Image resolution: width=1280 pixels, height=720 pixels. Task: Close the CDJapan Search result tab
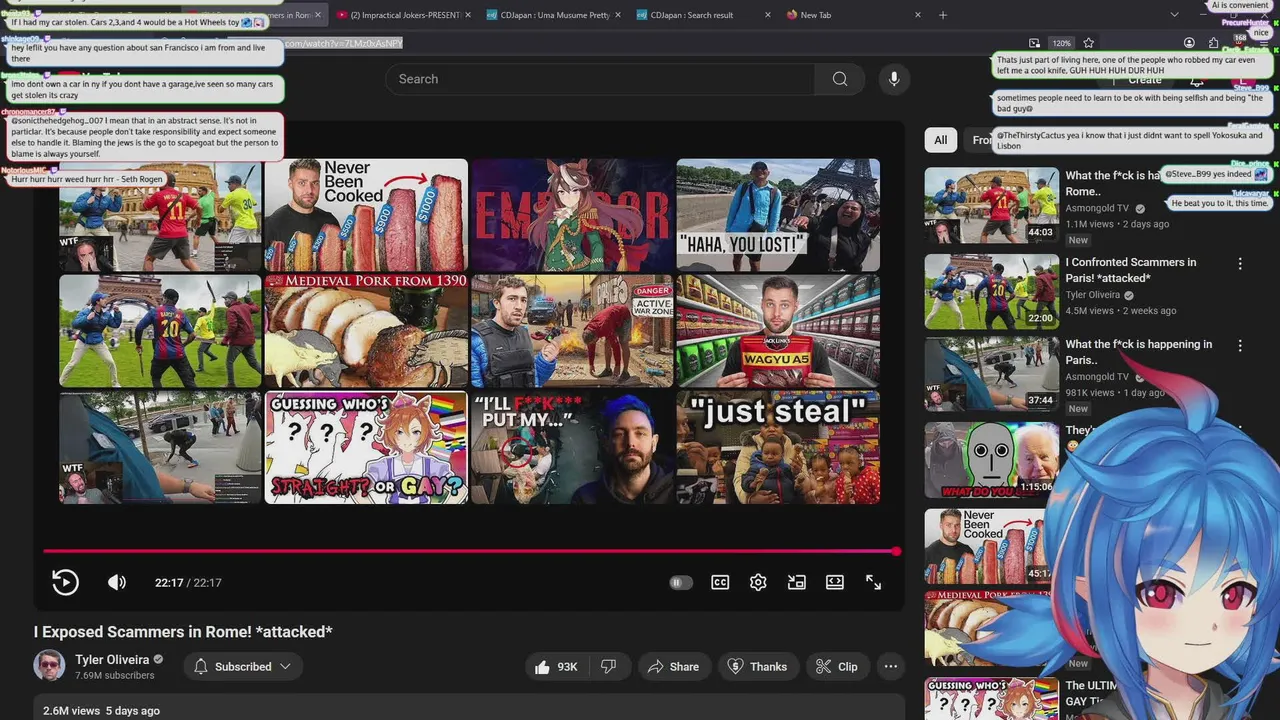768,15
